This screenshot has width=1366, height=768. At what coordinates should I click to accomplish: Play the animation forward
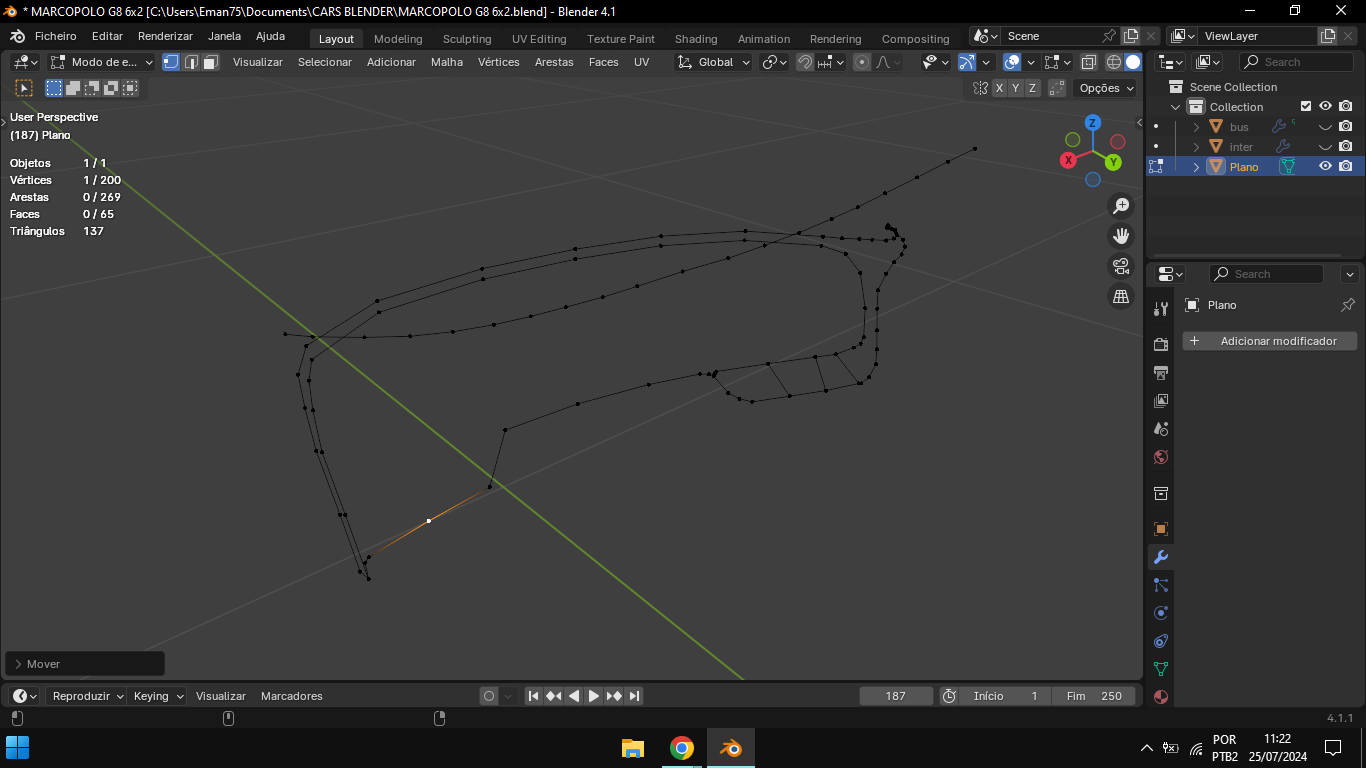coord(594,696)
